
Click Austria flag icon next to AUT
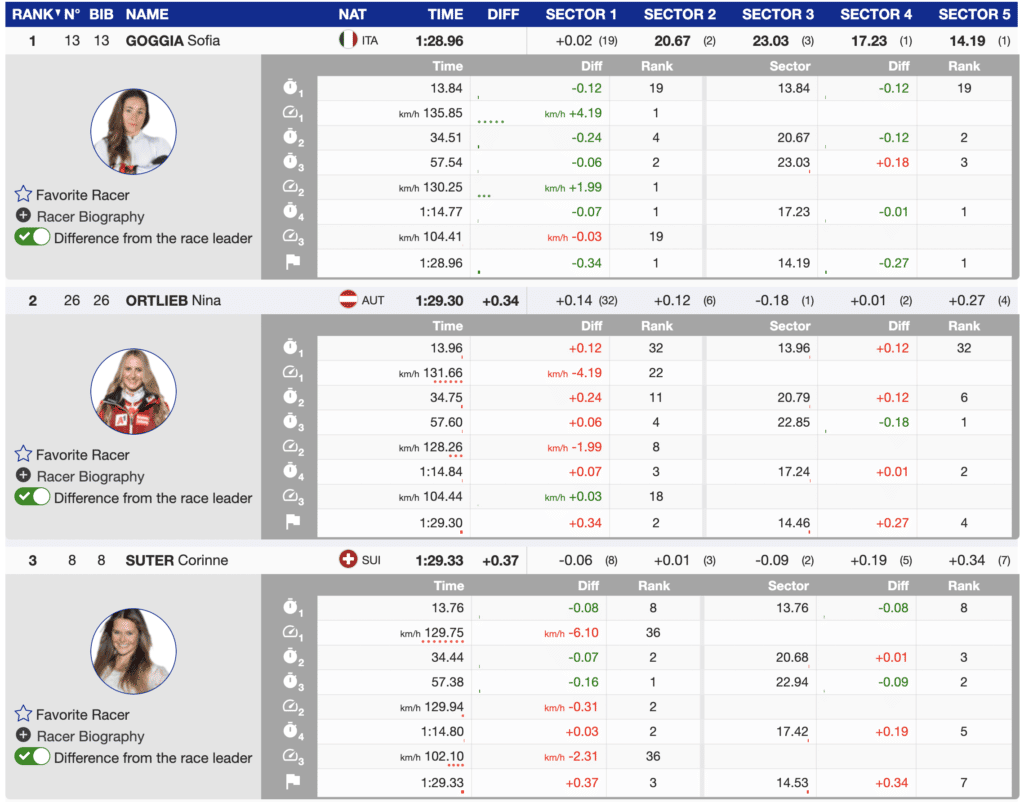point(348,300)
